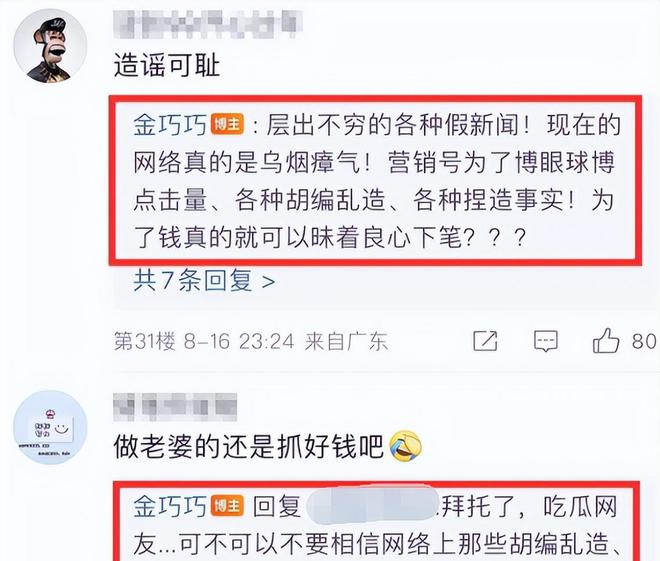
Task: Tap the 造谣可耻 comment text
Action: 167,66
